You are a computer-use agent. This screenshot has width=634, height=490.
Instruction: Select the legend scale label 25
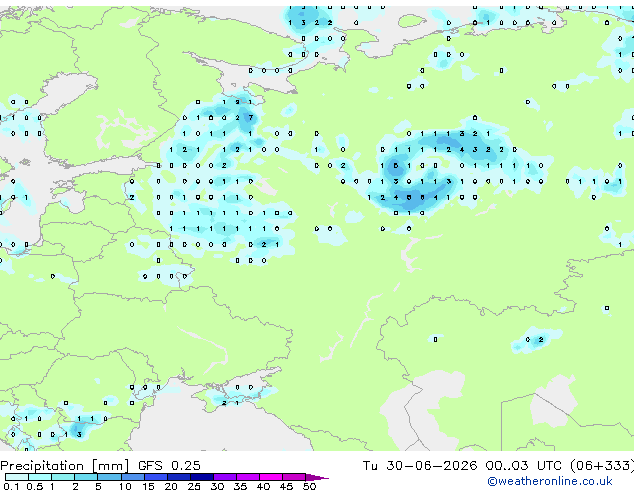pos(194,486)
